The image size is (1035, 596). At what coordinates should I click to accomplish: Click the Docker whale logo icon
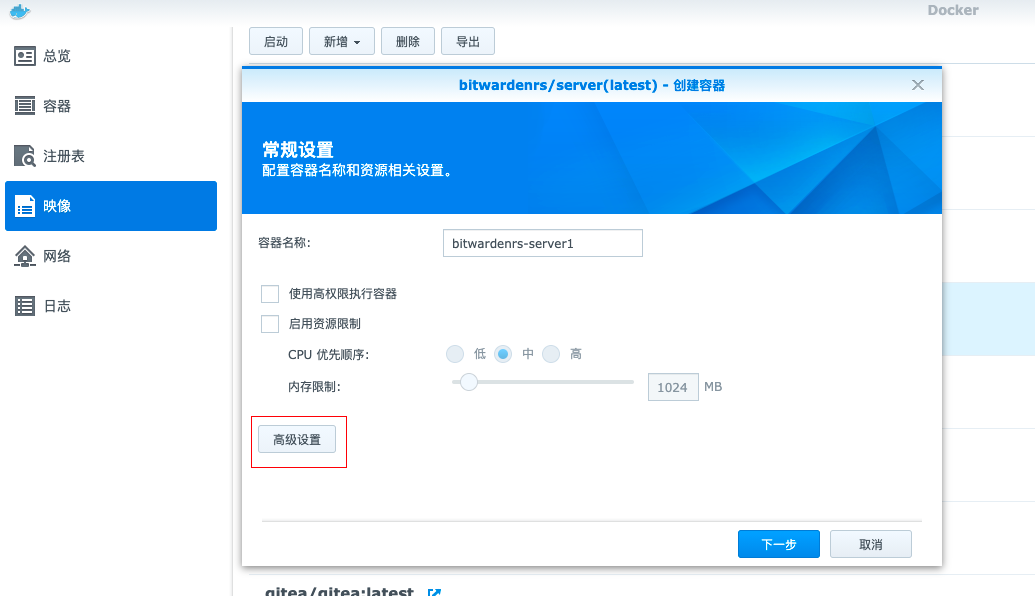20,11
